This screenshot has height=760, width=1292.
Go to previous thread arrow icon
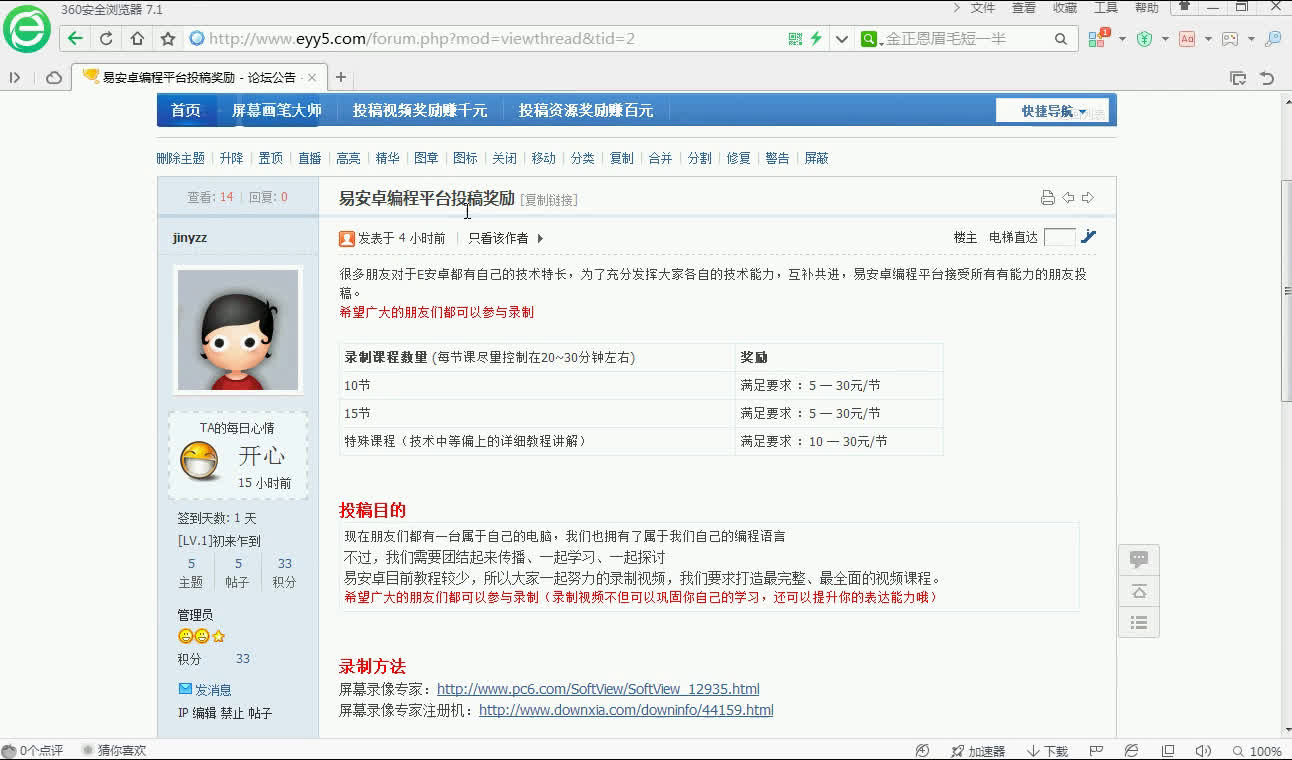click(1068, 198)
